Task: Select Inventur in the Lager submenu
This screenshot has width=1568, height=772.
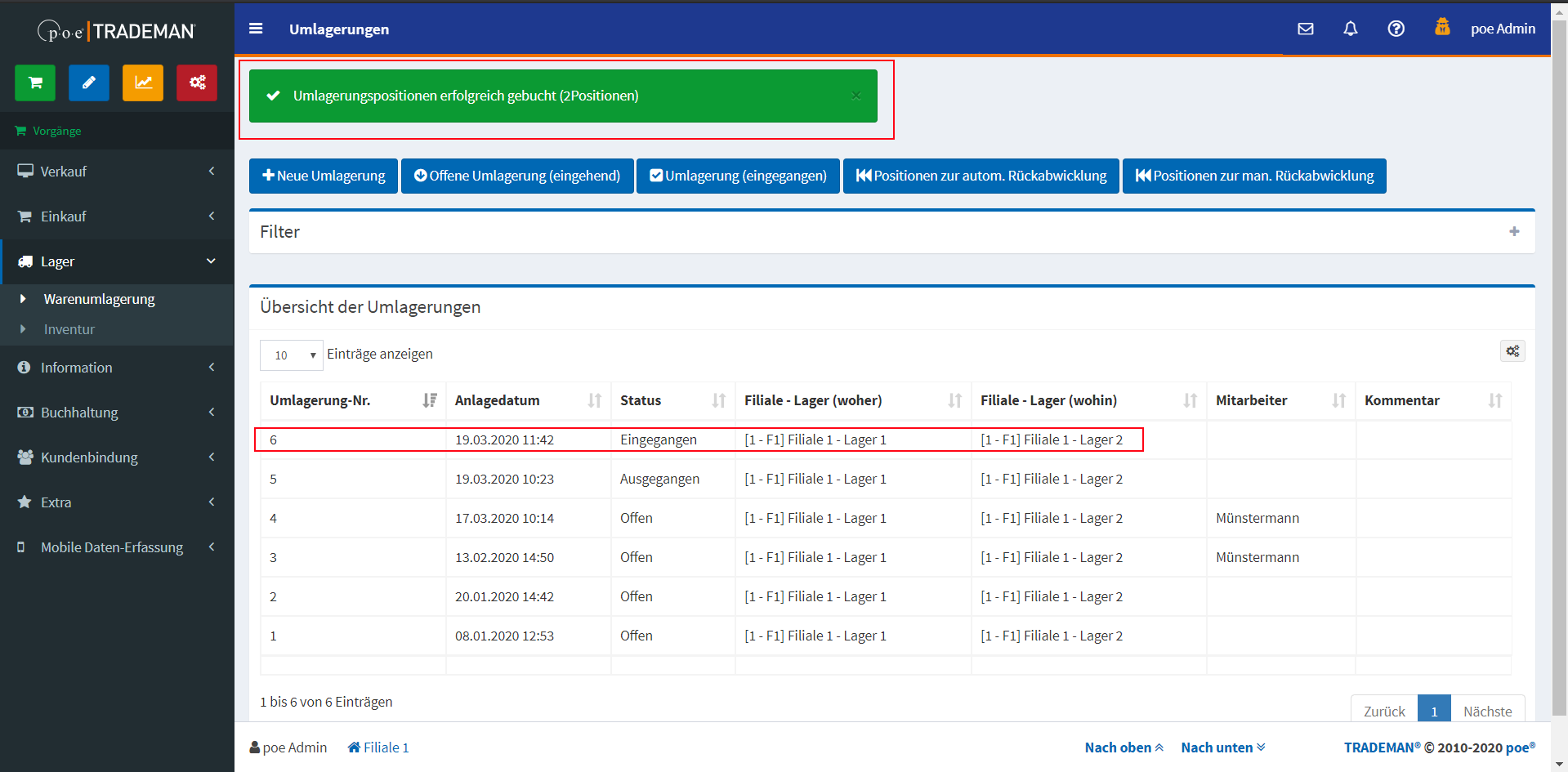Action: click(x=69, y=329)
